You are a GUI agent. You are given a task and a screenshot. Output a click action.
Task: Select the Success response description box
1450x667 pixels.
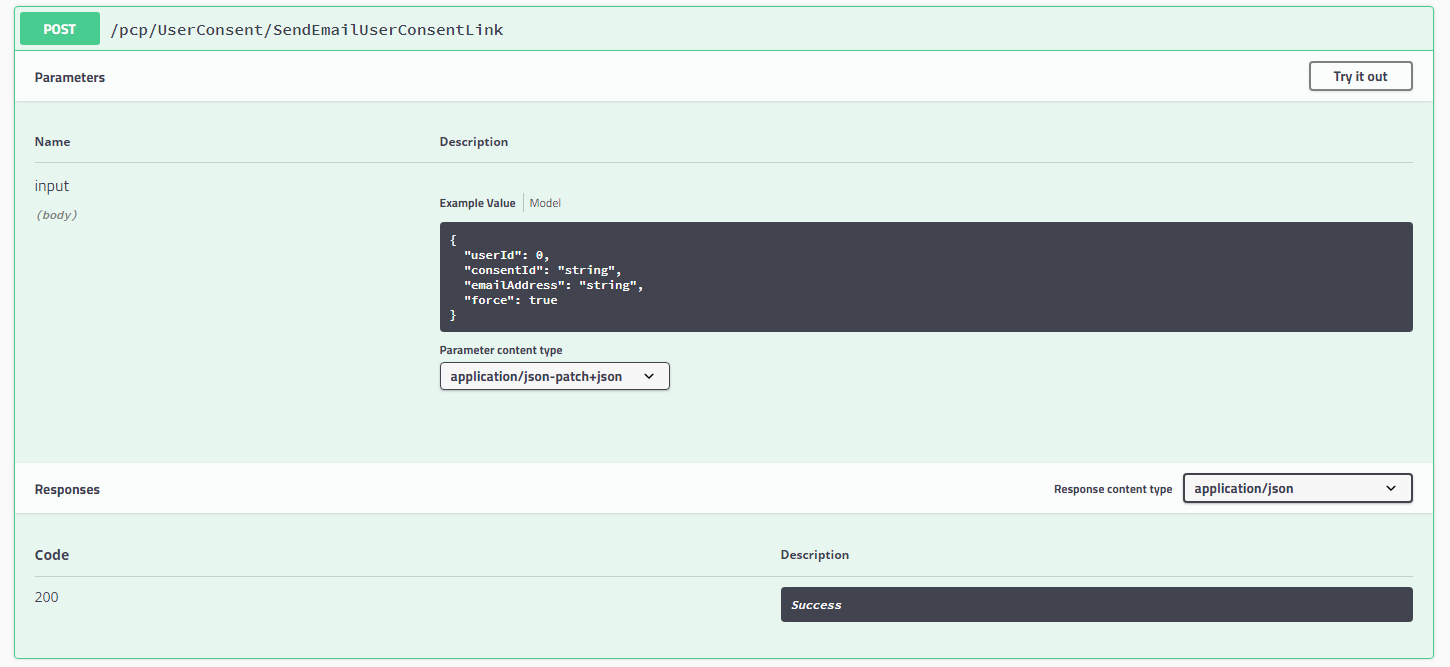(1096, 605)
